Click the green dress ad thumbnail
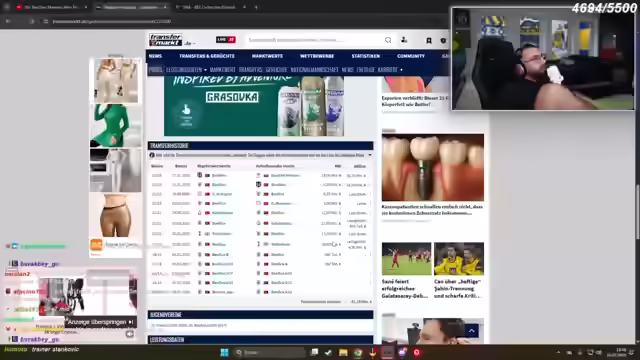This screenshot has height=360, width=640. point(116,126)
